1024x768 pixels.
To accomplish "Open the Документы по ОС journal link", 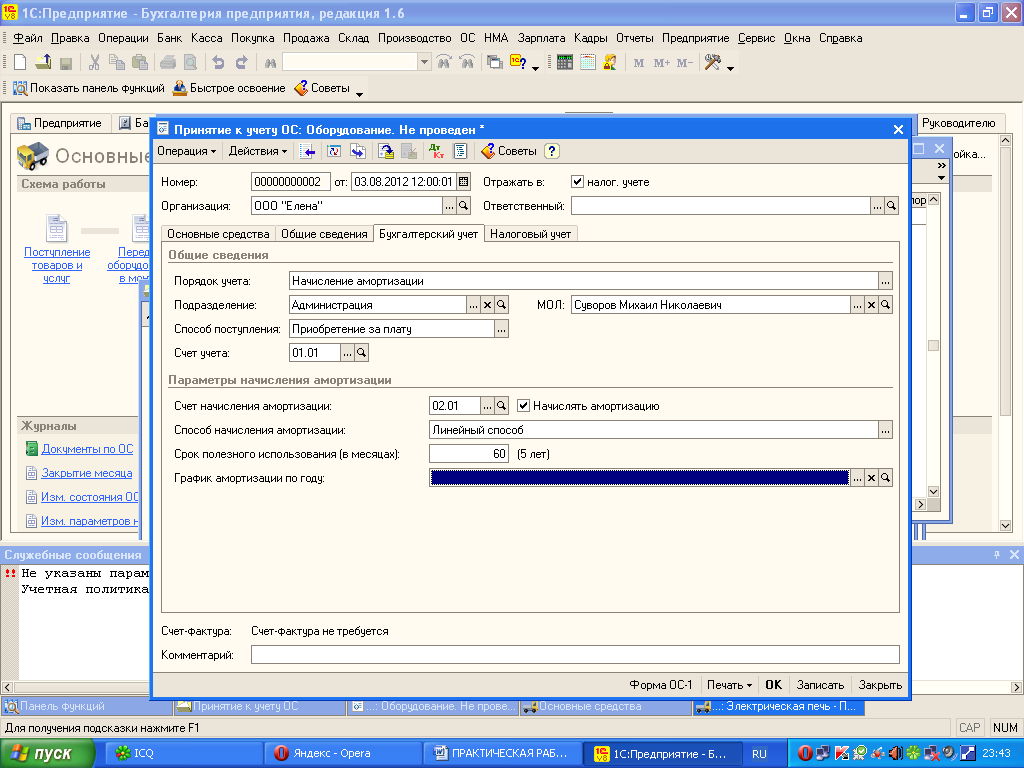I will coord(88,449).
